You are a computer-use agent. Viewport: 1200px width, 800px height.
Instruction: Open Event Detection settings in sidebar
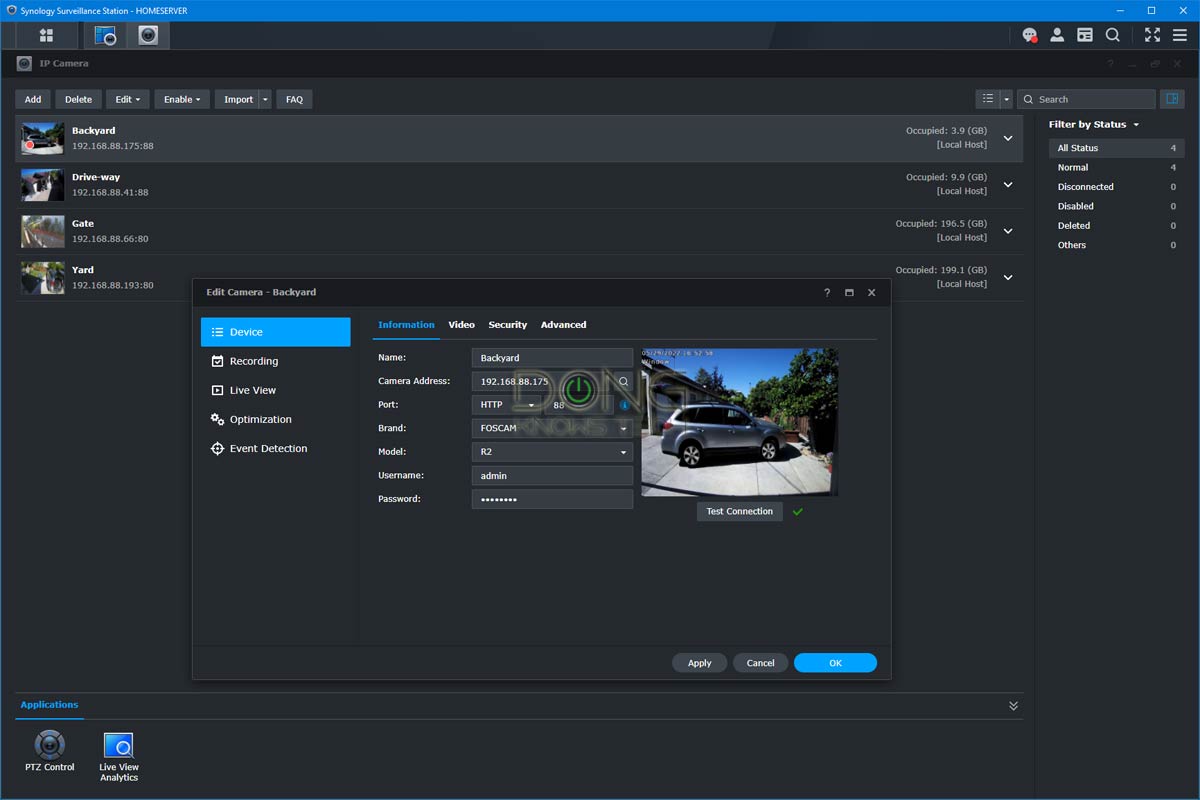pyautogui.click(x=275, y=448)
